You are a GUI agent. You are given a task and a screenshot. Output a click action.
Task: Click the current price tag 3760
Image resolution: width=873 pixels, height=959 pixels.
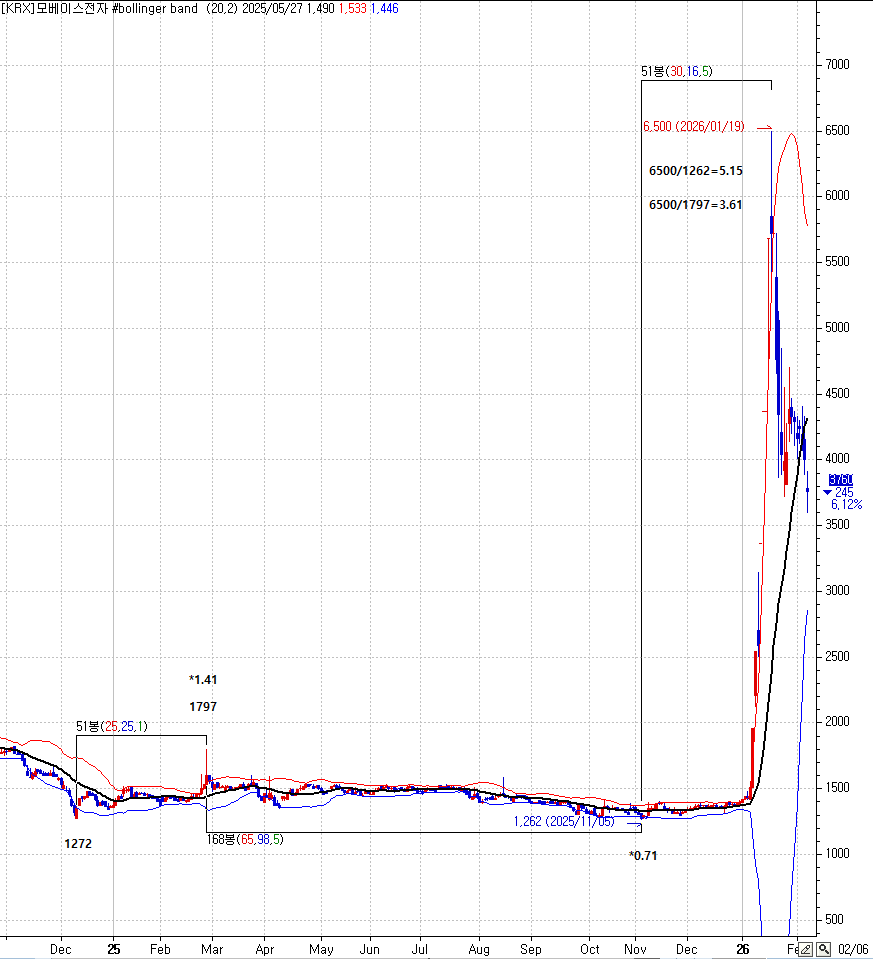pyautogui.click(x=840, y=480)
